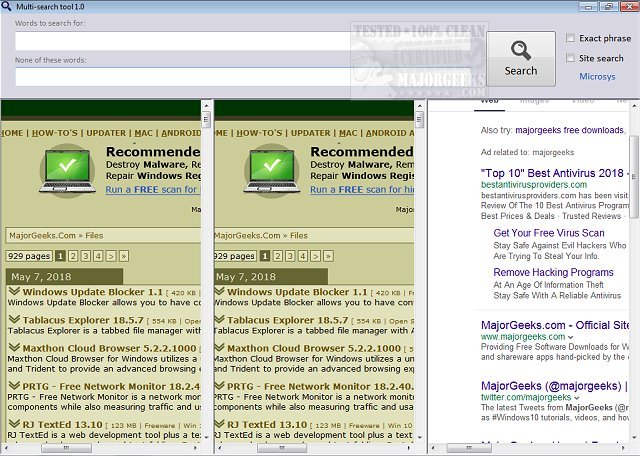Click right pane horizontal scrollbar thumb
Viewport: 640px width, 456px height.
(468, 448)
